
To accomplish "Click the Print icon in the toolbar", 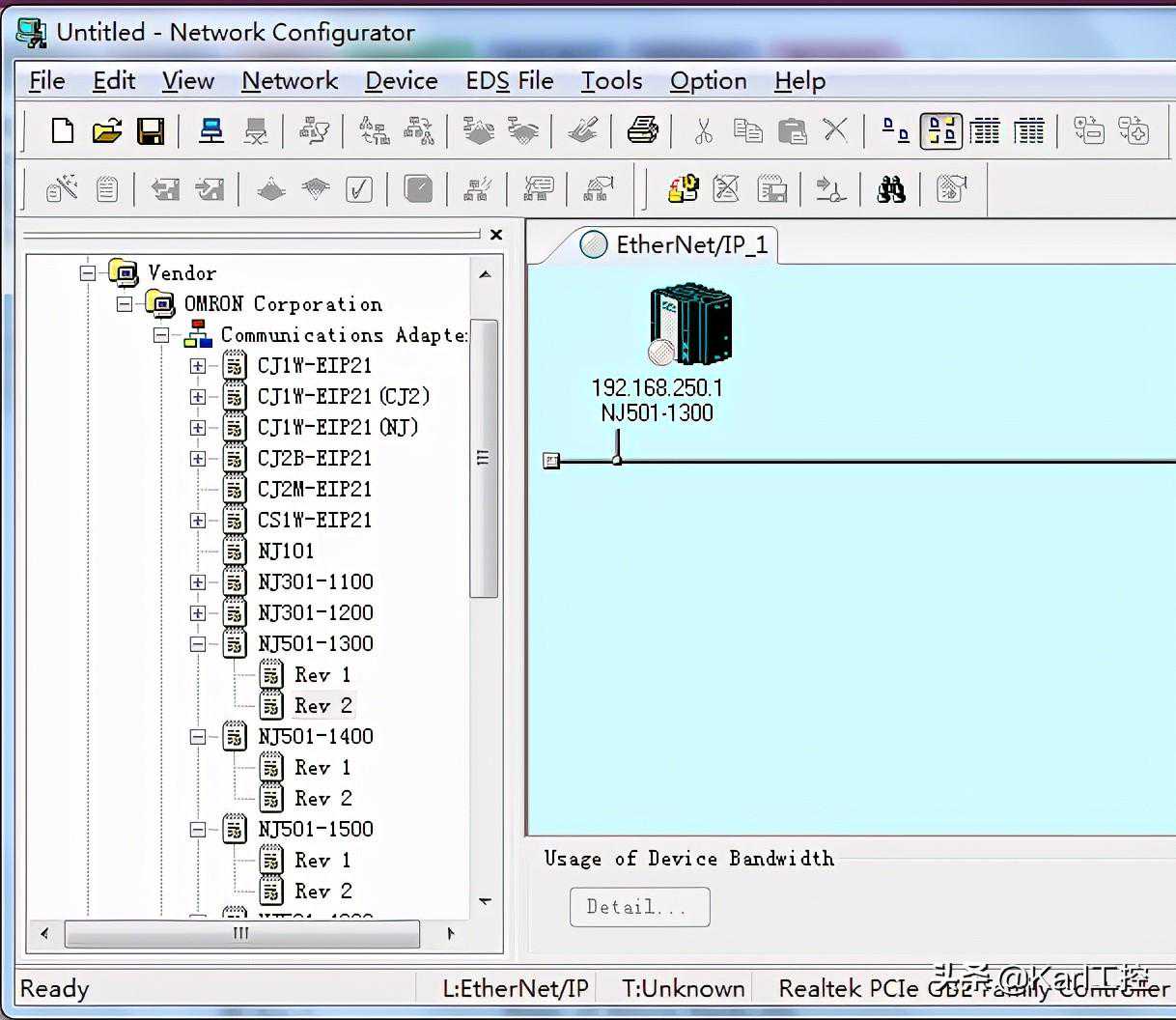I will pos(642,130).
